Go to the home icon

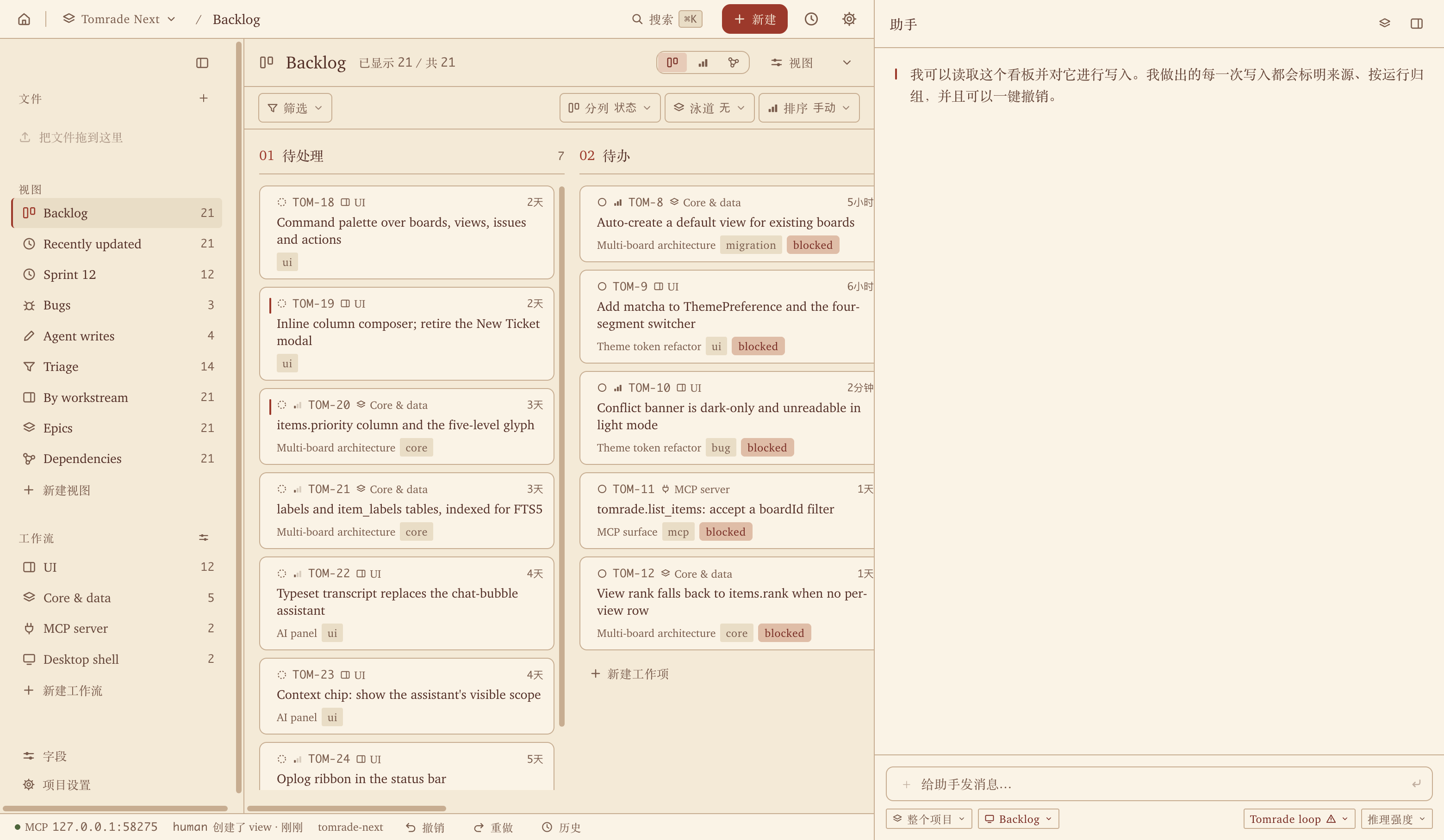(24, 19)
